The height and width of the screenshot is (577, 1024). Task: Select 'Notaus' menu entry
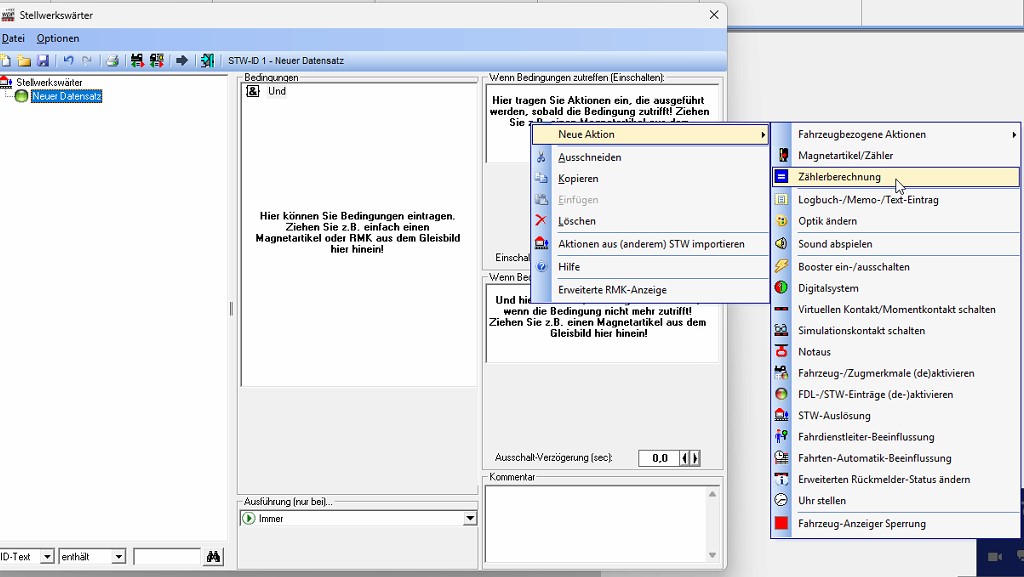click(814, 352)
